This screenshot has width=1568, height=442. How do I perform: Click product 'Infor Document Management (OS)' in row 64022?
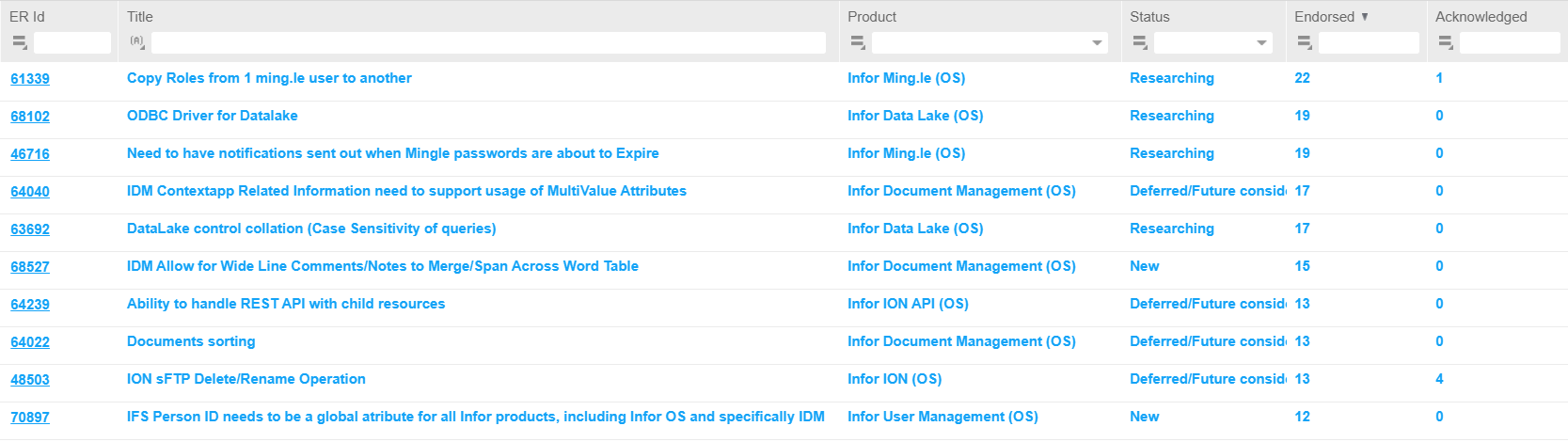(x=961, y=341)
